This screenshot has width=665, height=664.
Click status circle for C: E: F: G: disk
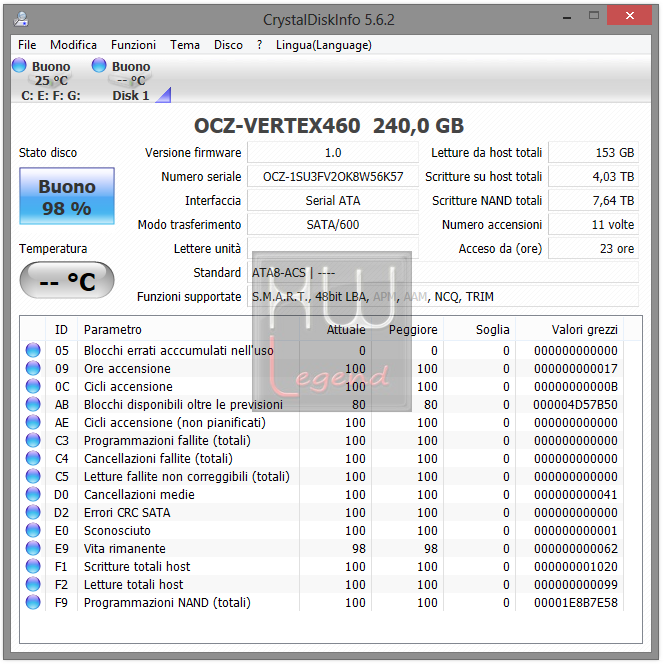click(19, 65)
